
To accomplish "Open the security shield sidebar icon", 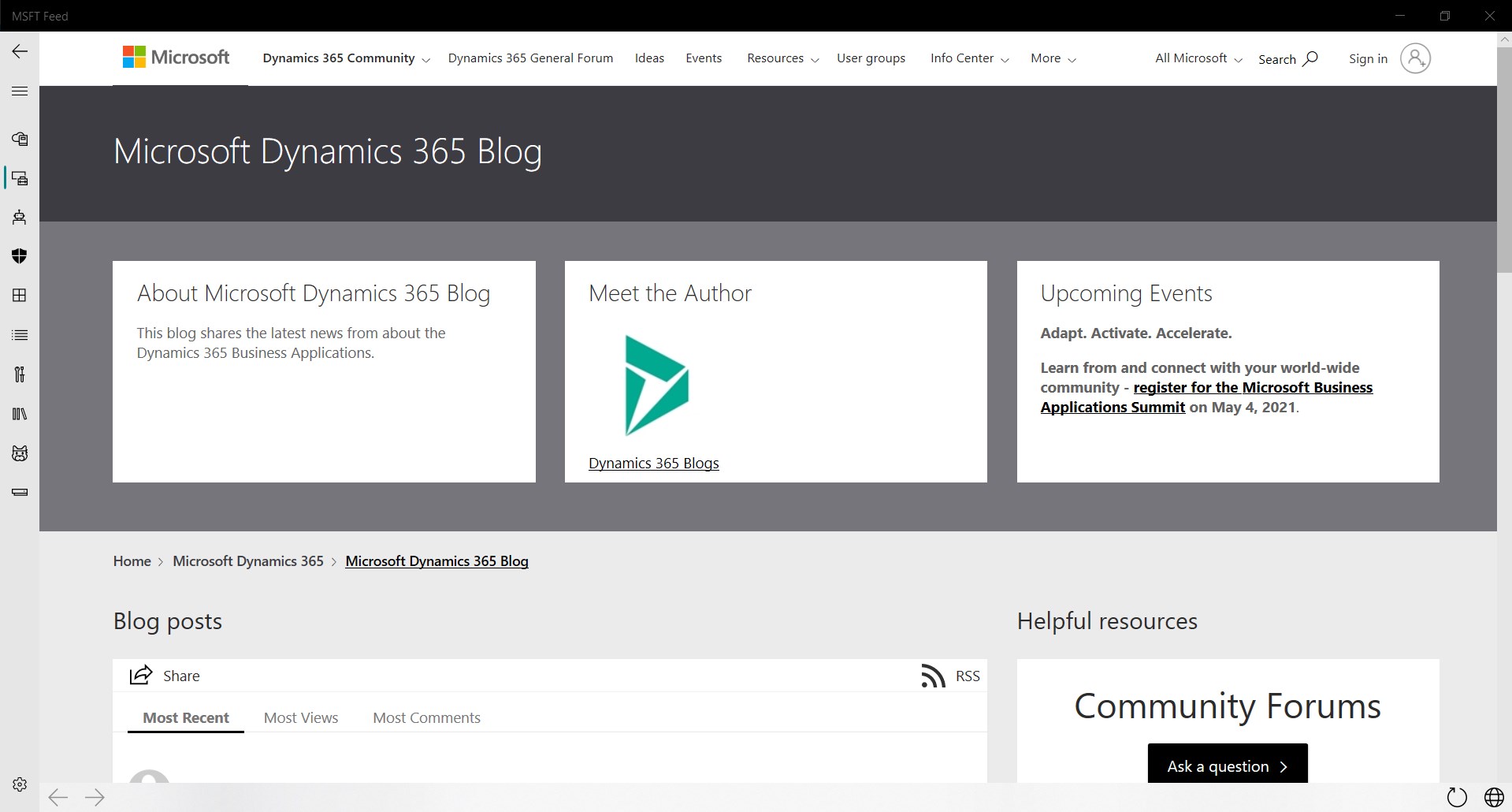I will (x=20, y=256).
